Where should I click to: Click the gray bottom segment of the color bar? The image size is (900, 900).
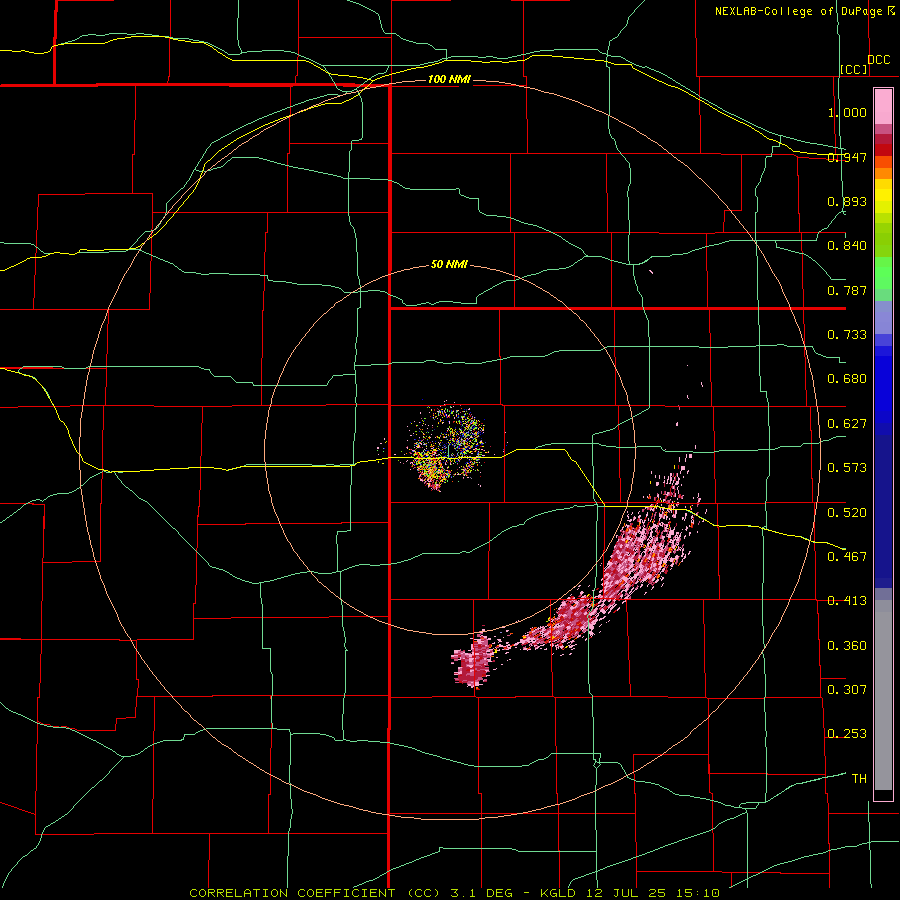coord(883,695)
